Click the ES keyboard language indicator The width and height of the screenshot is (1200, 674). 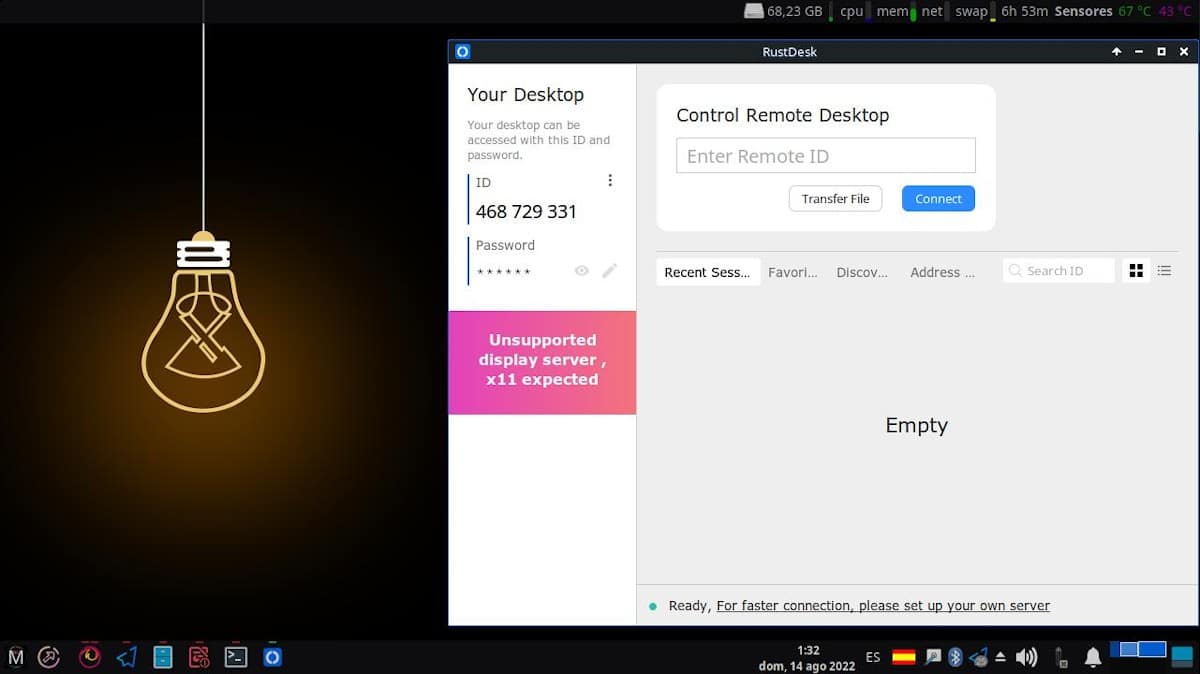(873, 657)
